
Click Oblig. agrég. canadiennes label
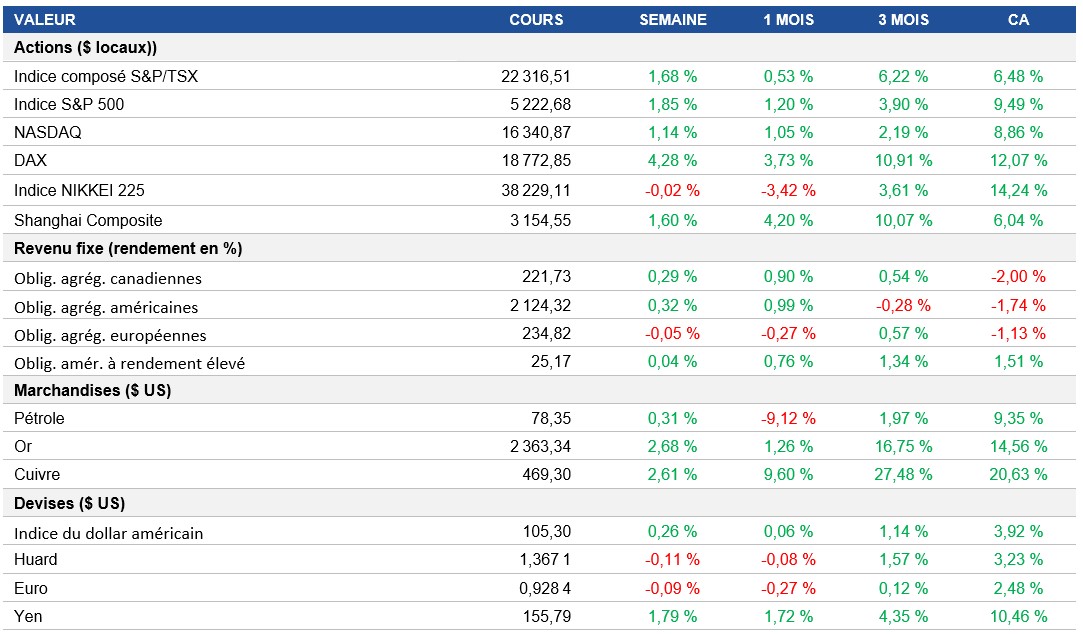[108, 278]
